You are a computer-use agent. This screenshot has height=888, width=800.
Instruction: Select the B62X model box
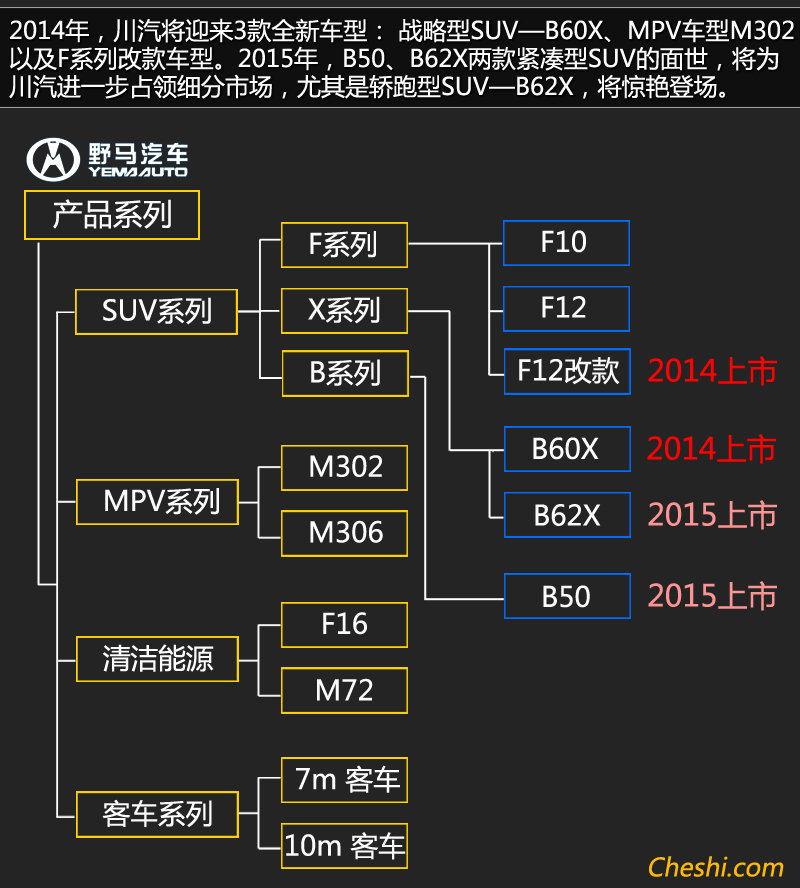[567, 515]
